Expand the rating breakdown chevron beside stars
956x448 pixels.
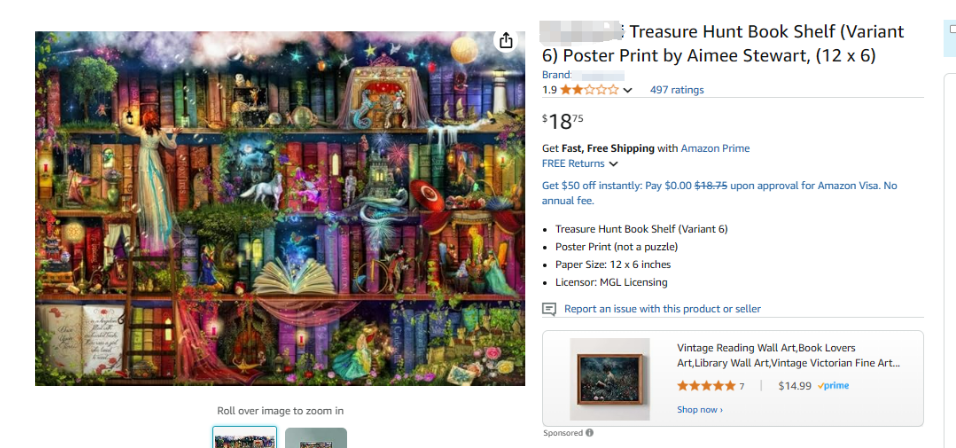pyautogui.click(x=627, y=90)
